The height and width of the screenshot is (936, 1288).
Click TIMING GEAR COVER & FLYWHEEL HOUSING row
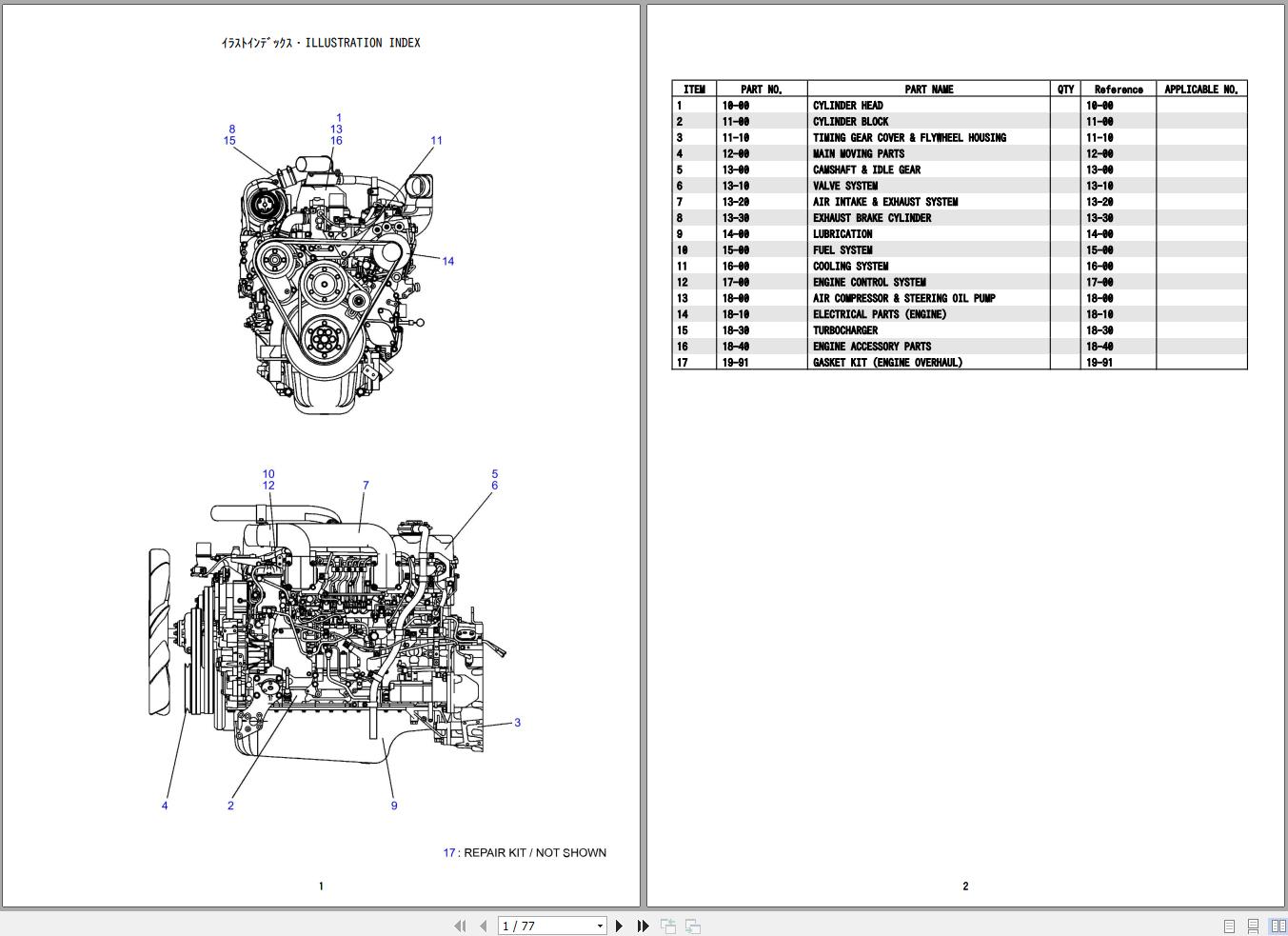[960, 138]
